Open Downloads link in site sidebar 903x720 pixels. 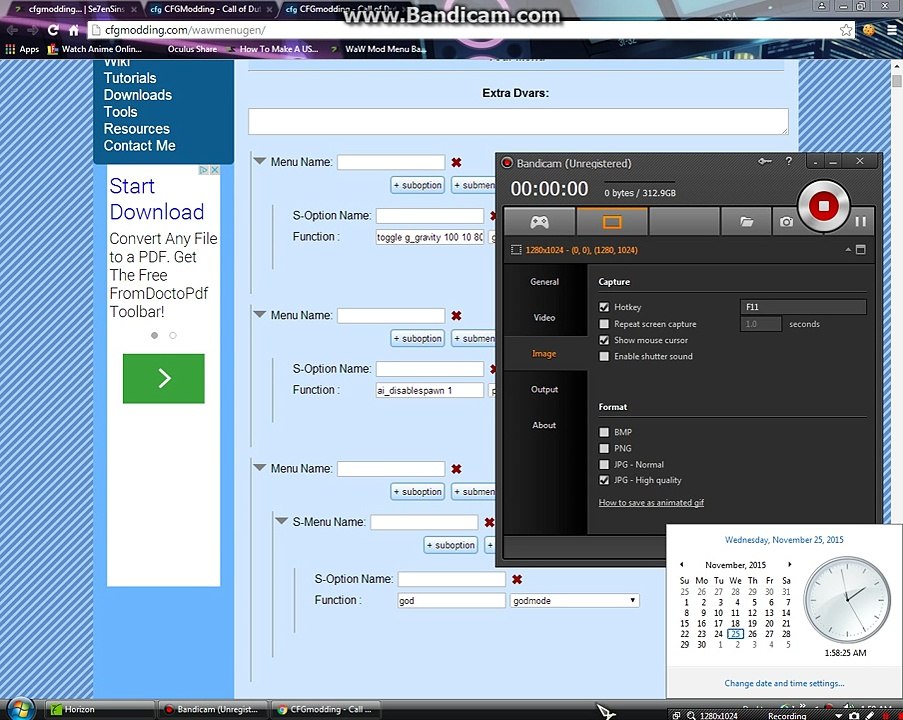click(138, 95)
